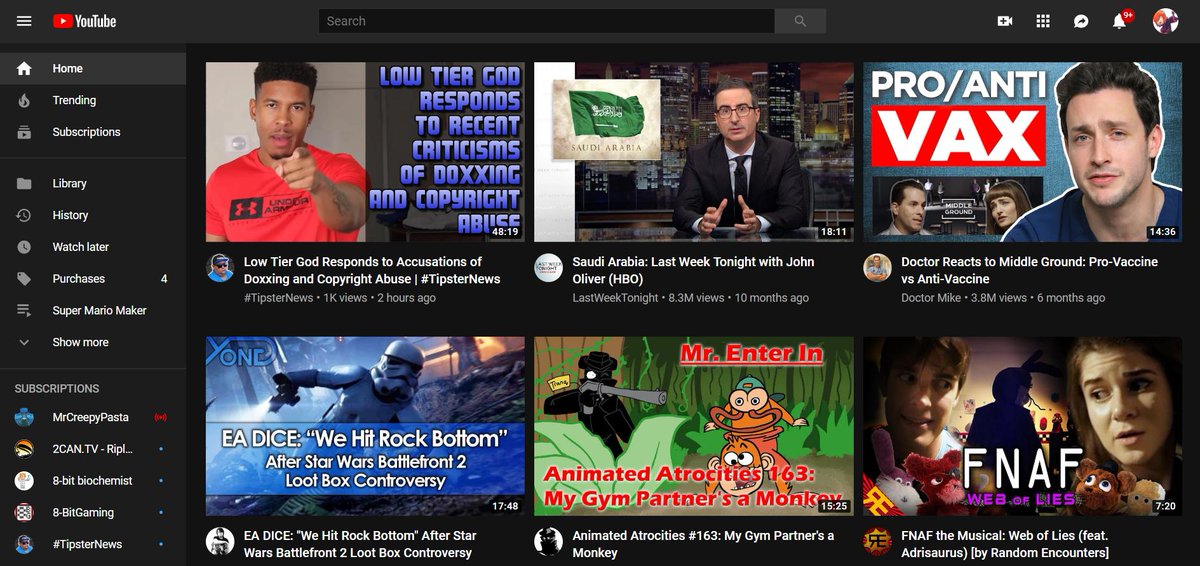Open MrCreepyPasta subscription name
Image resolution: width=1200 pixels, height=566 pixels.
coord(90,417)
